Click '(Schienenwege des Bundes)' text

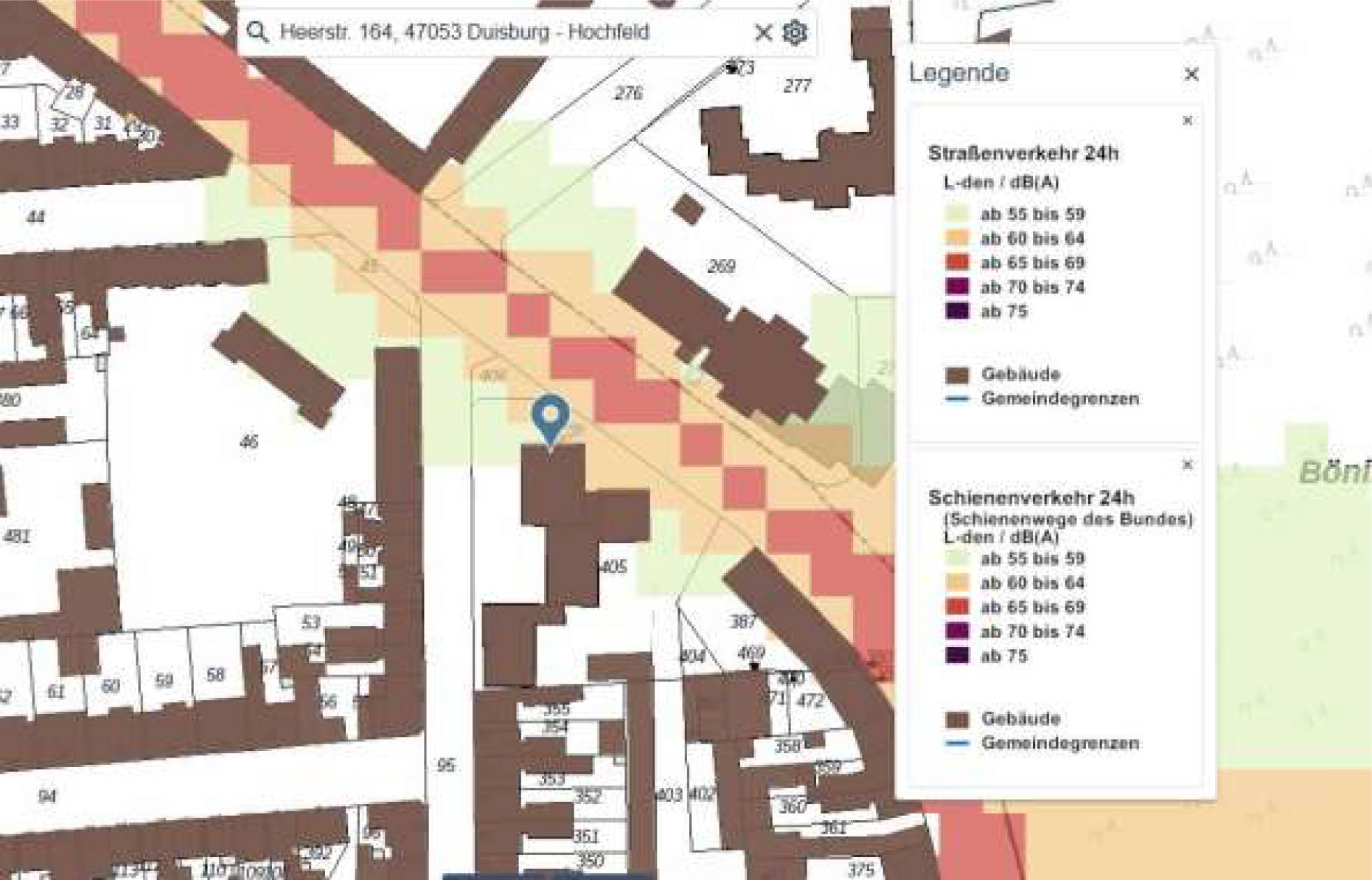(1068, 519)
